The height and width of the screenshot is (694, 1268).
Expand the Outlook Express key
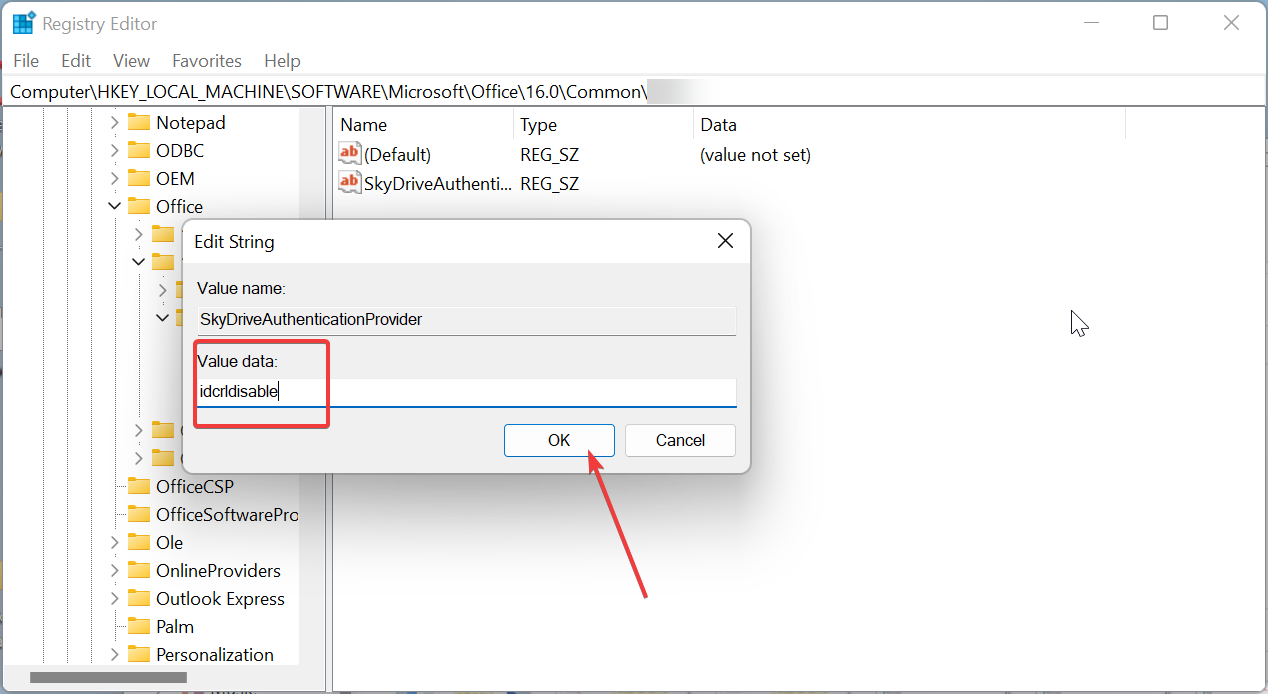(114, 599)
